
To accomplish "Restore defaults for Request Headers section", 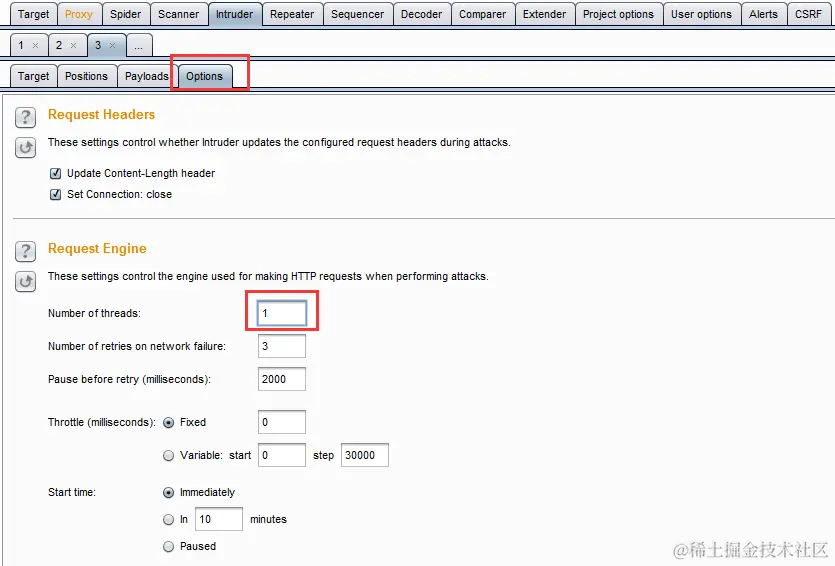I will [26, 147].
